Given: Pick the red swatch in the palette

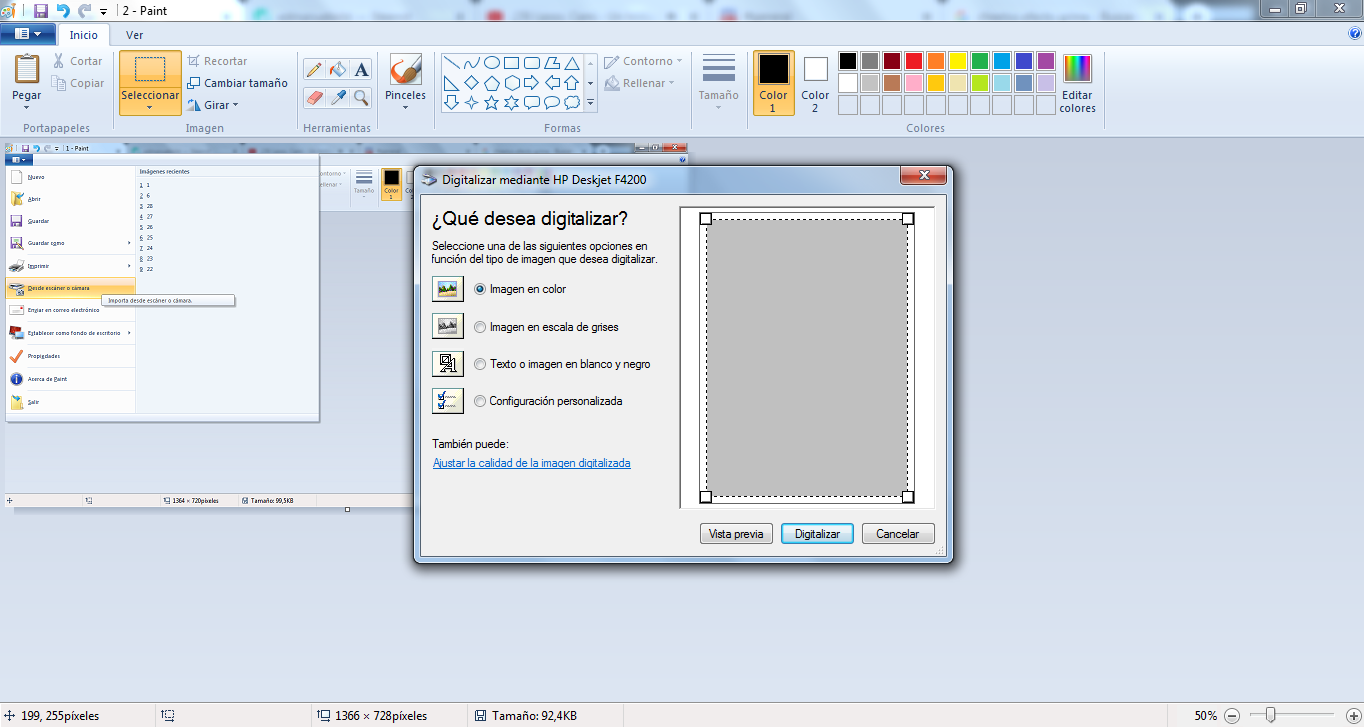Looking at the screenshot, I should click(914, 61).
